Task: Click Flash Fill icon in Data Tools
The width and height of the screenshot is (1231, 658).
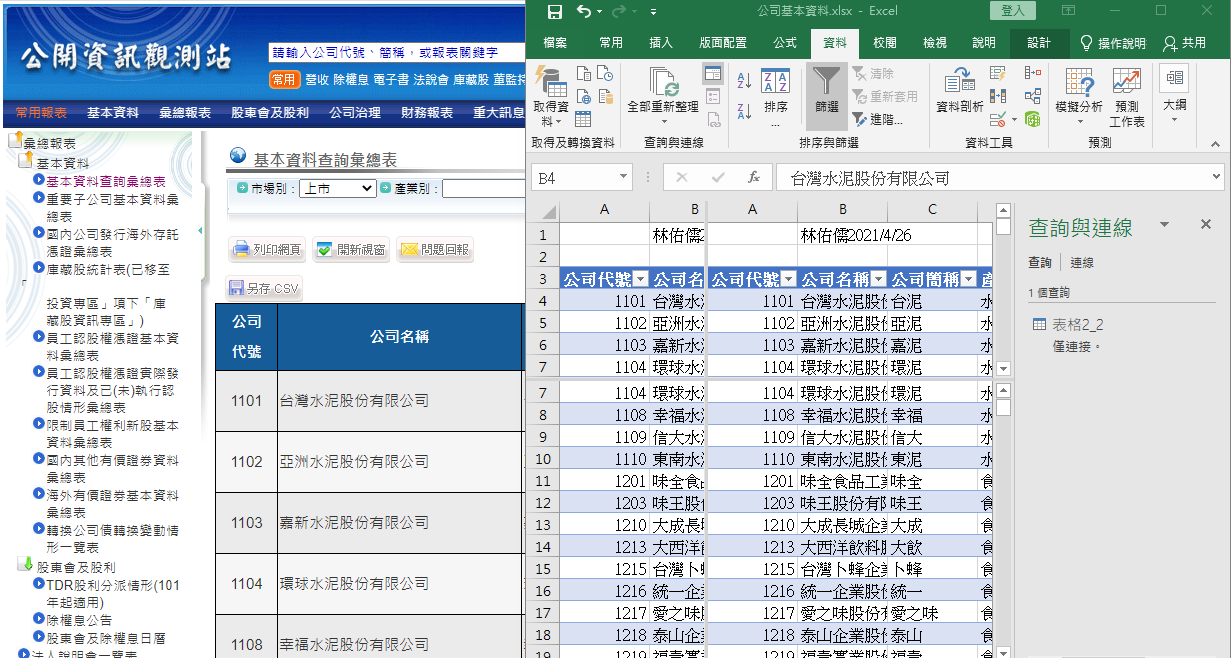Action: click(x=997, y=73)
